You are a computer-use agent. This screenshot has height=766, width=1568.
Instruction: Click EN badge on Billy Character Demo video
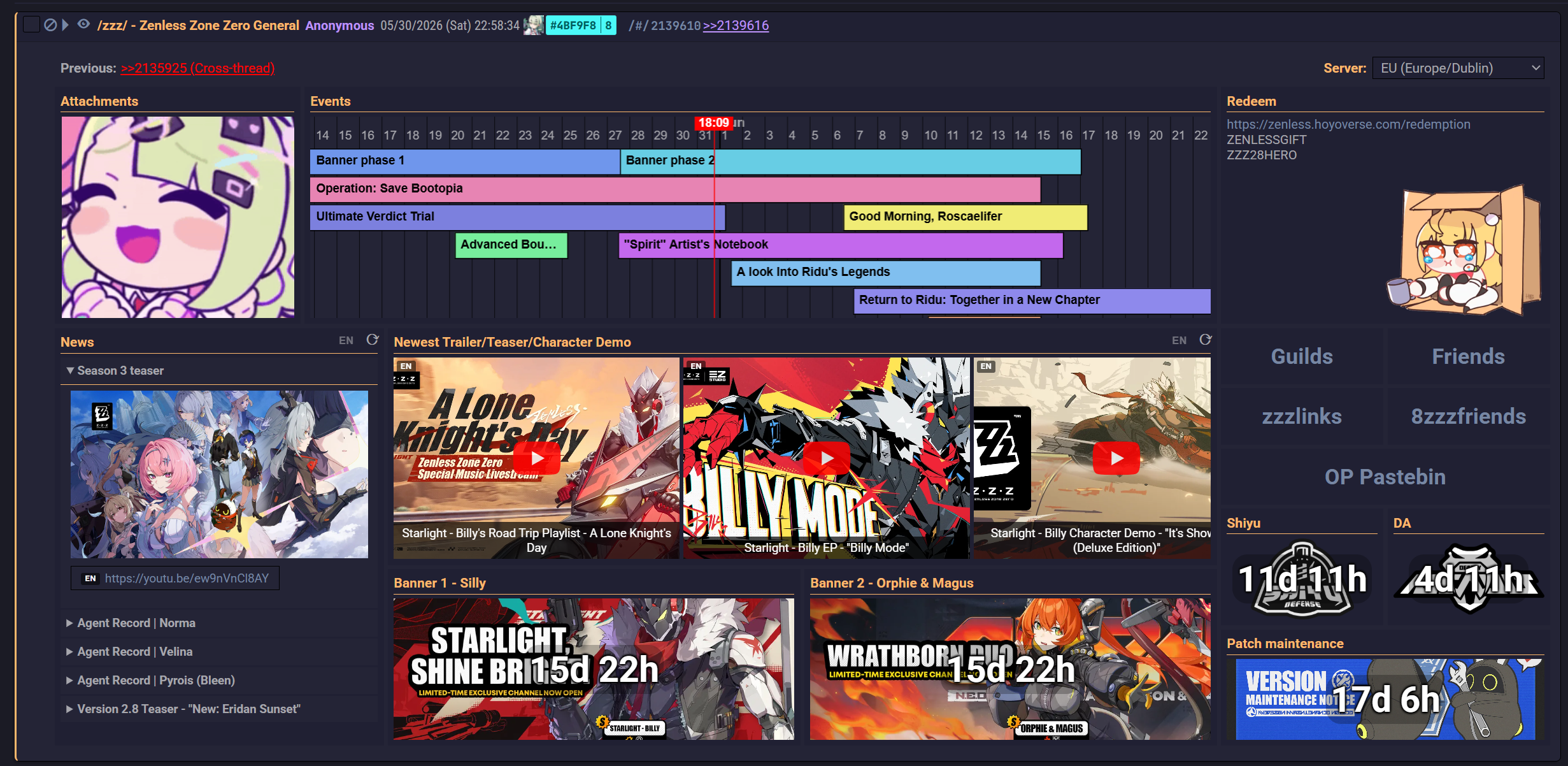click(x=986, y=366)
